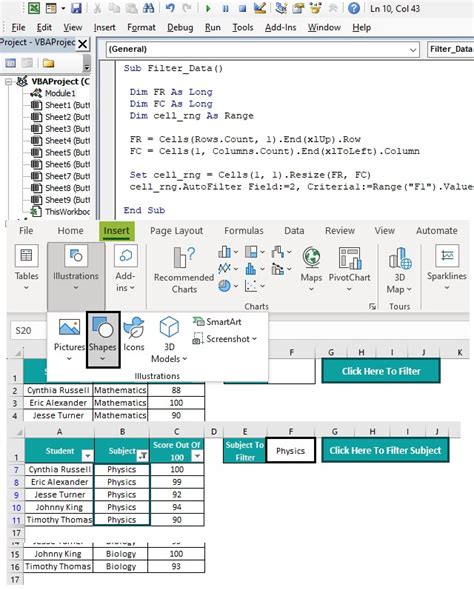Image resolution: width=474 pixels, height=590 pixels.
Task: Close the Project - VBAProject panel
Action: [83, 44]
